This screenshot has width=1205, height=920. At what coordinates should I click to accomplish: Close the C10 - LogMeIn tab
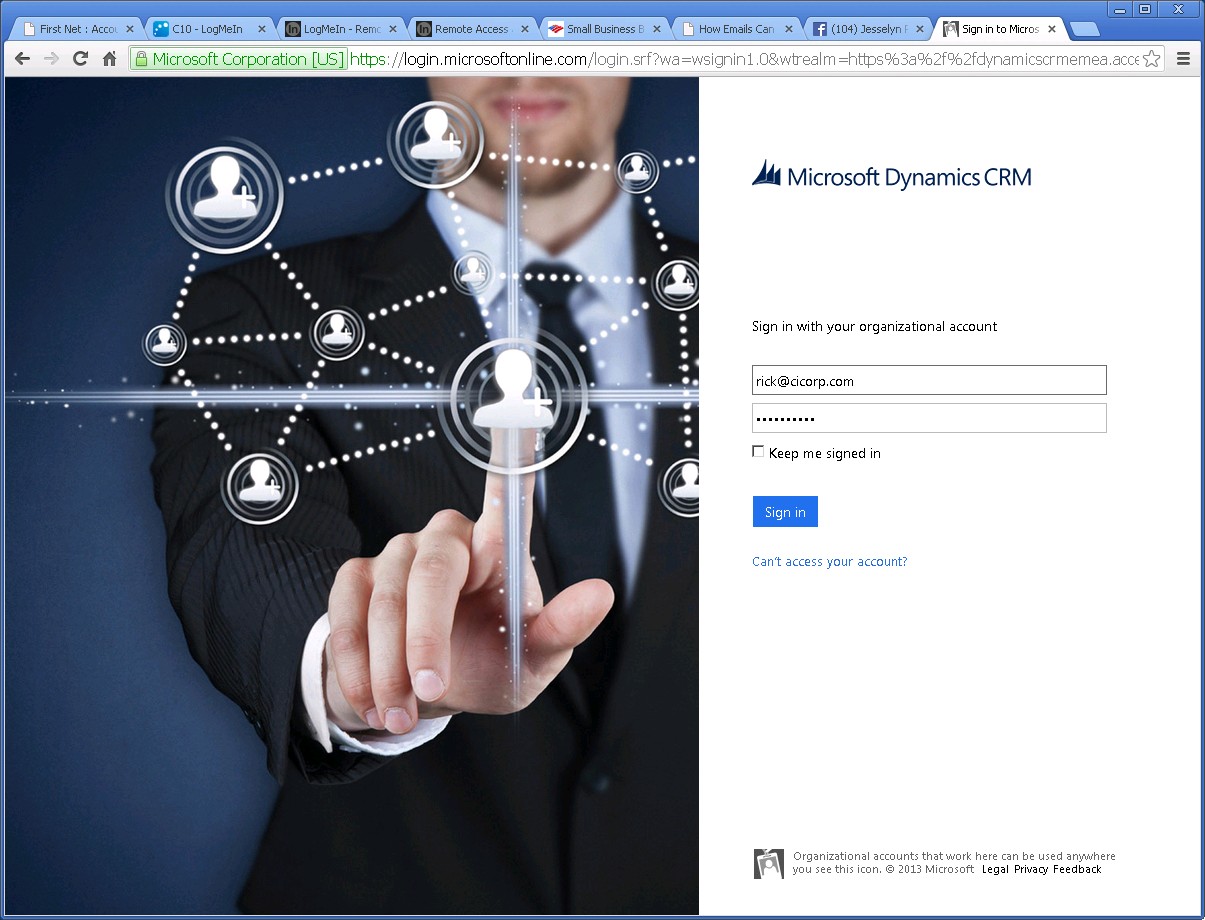(x=261, y=29)
